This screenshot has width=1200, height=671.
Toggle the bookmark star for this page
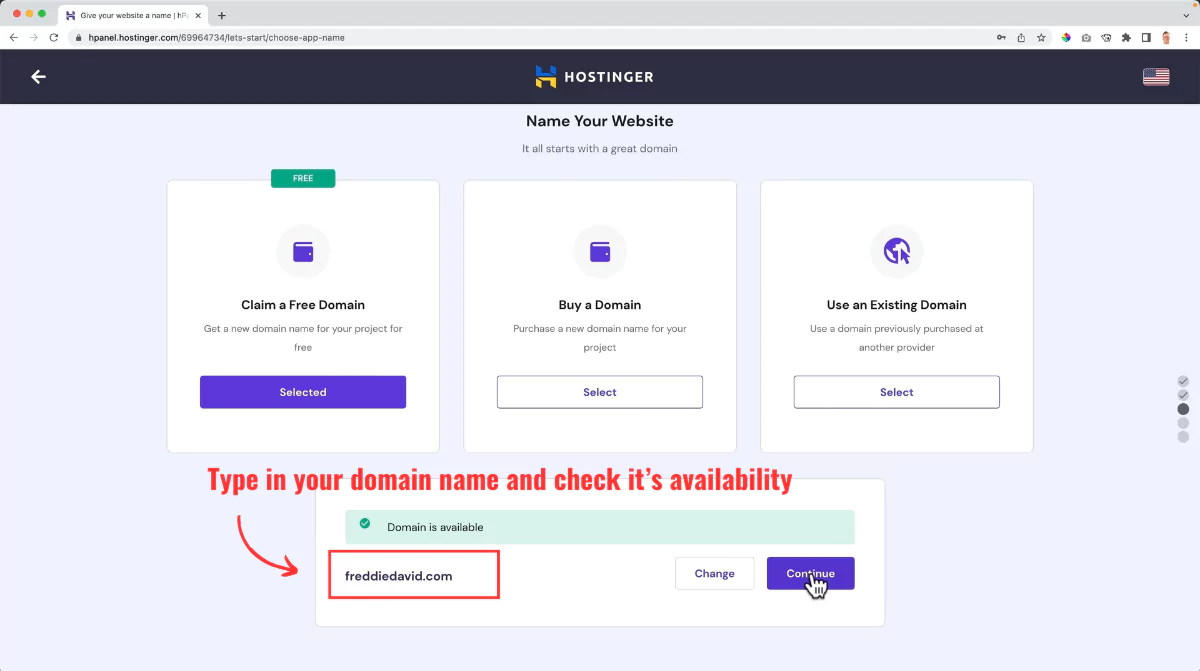coord(1041,37)
